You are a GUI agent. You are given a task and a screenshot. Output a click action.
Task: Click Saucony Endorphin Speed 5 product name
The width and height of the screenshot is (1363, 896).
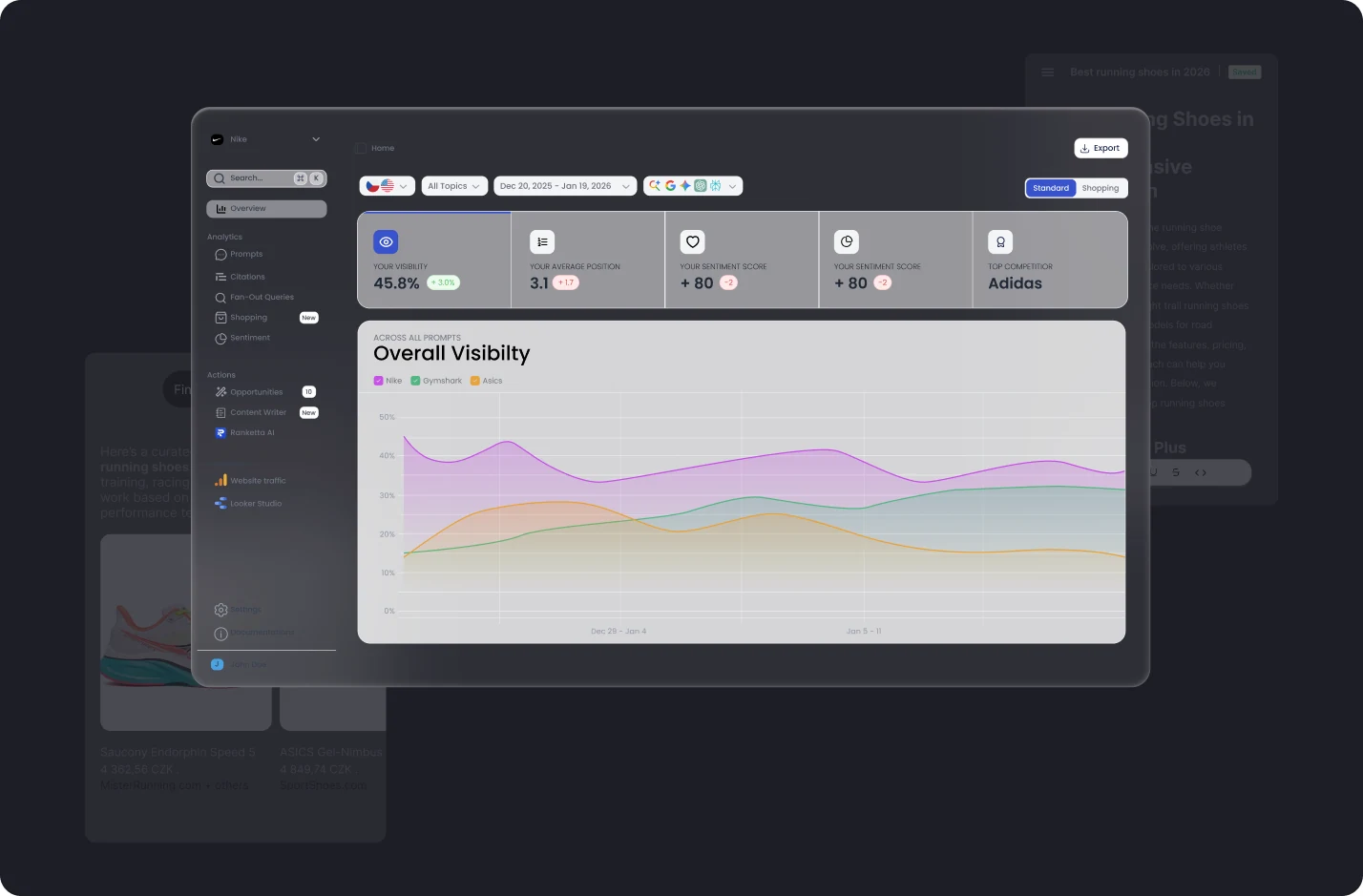point(178,752)
